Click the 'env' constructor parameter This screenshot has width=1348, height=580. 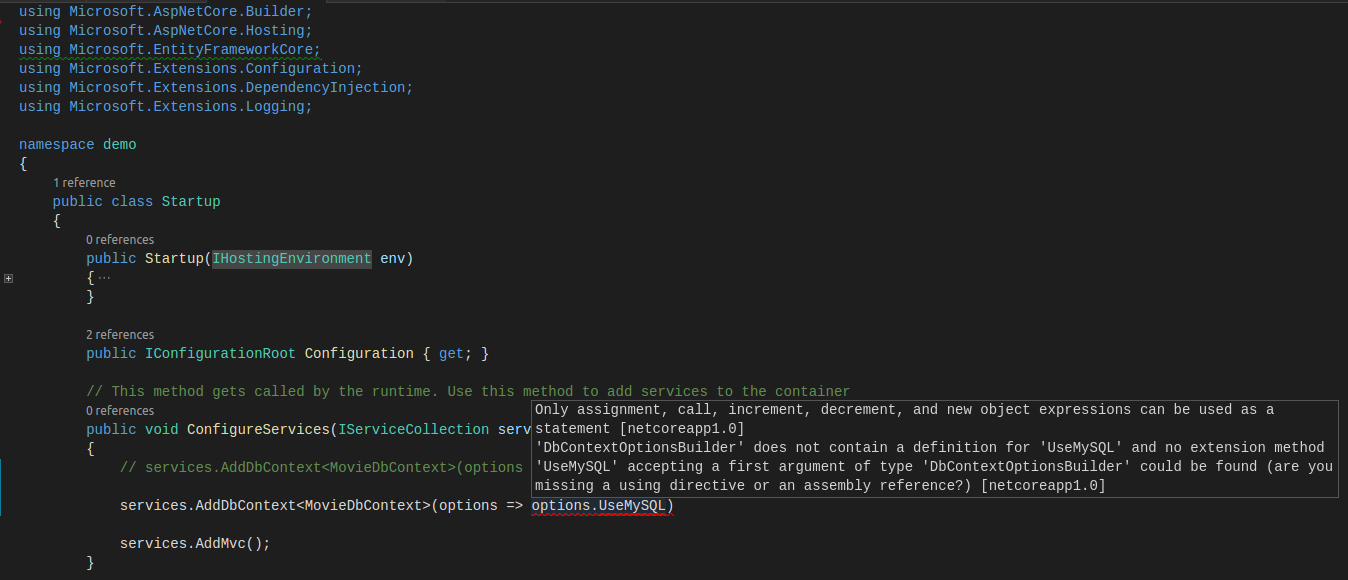pyautogui.click(x=393, y=258)
